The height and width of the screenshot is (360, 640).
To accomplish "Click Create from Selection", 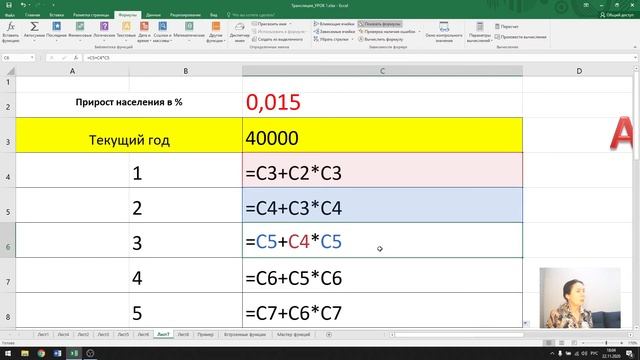I will click(277, 40).
